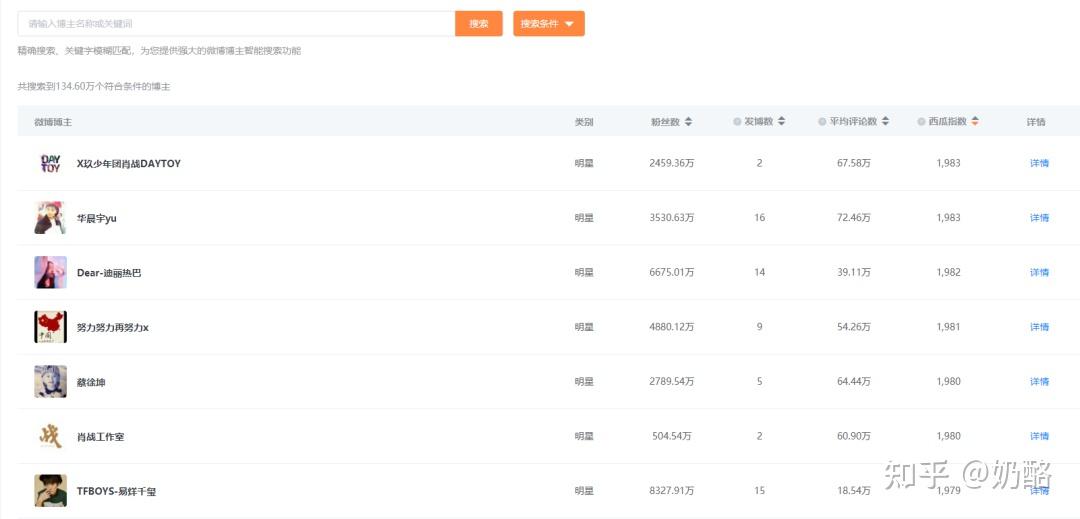Open 详情 for 肖战工作室

[x=1039, y=436]
